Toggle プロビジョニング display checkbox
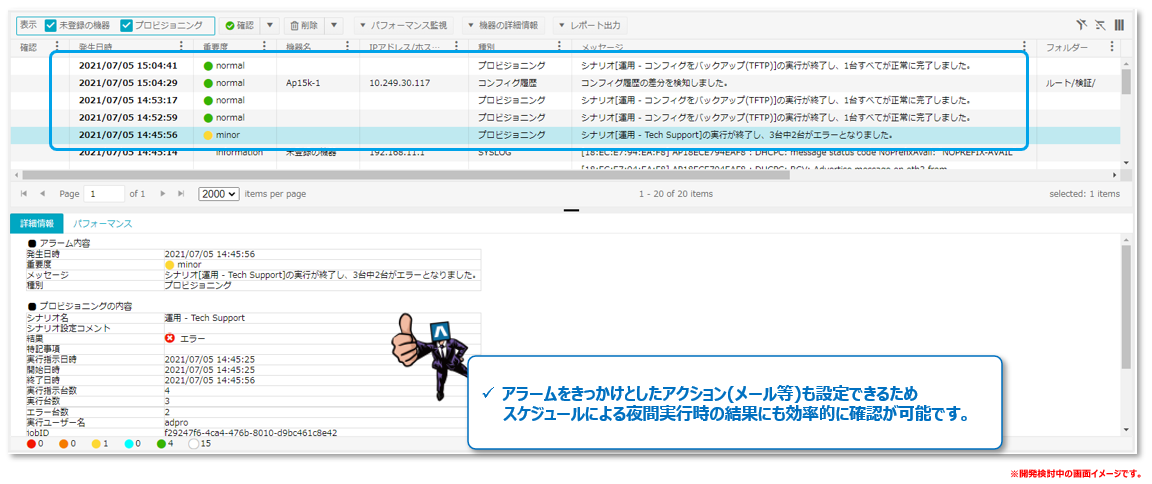 [126, 25]
